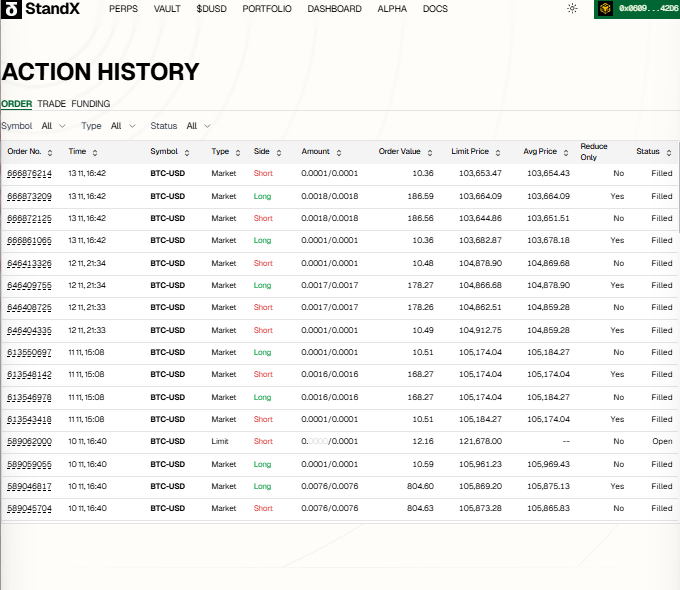Click avg price 103,654.43
The height and width of the screenshot is (590, 680).
pos(548,173)
